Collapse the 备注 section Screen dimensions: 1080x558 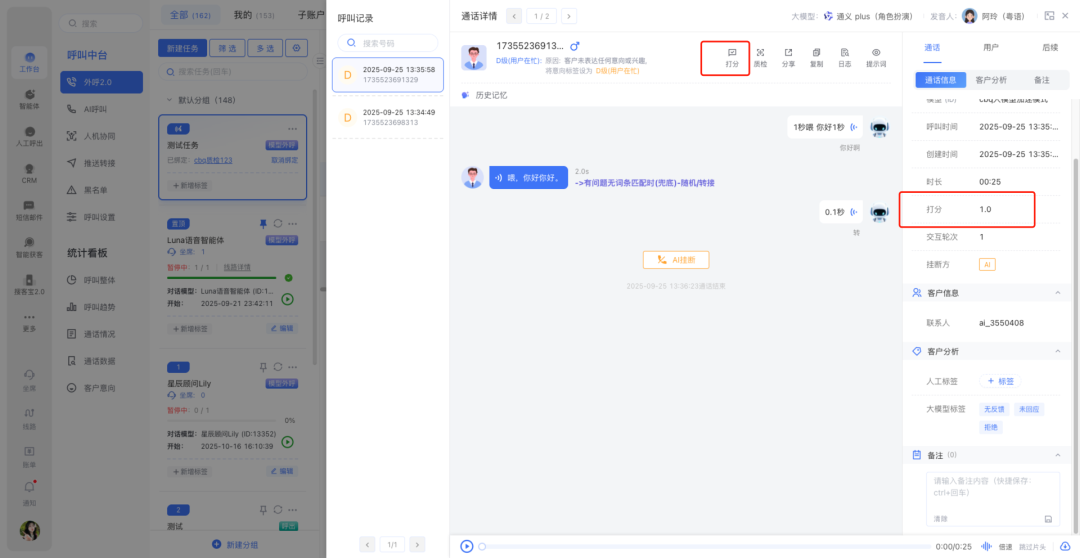coord(1058,455)
